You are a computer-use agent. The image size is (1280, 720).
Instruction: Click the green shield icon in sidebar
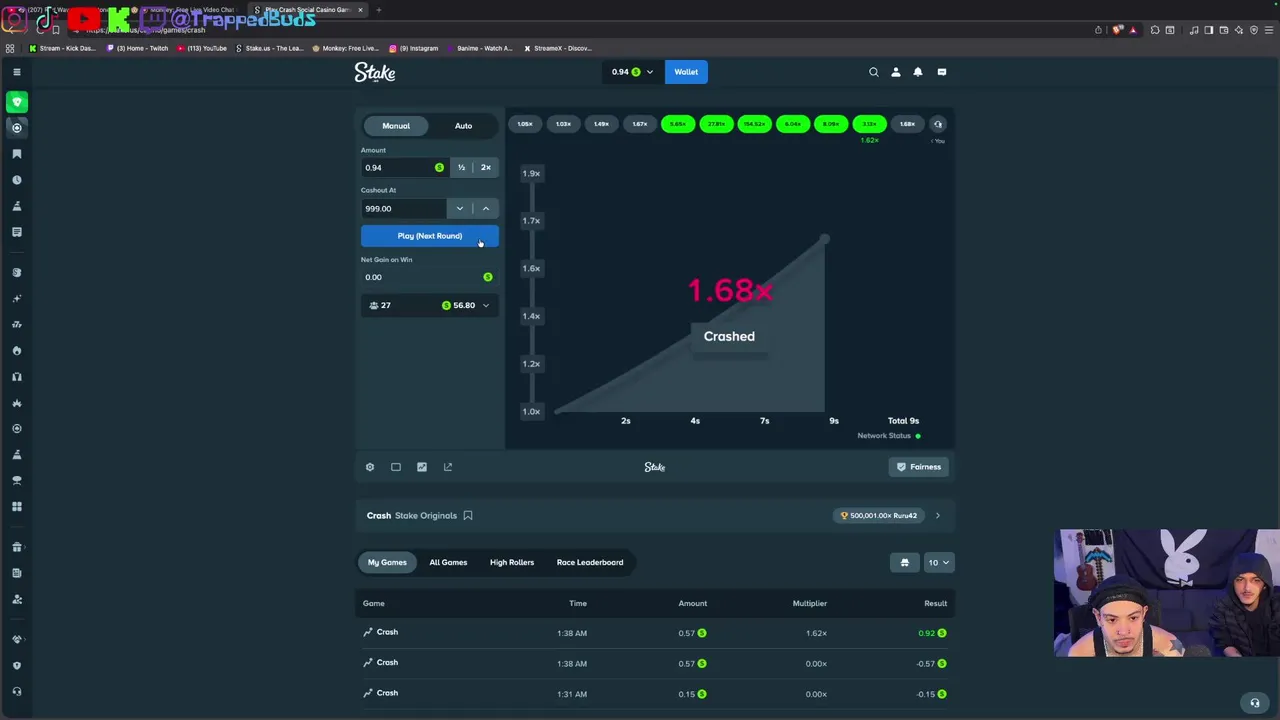pyautogui.click(x=16, y=102)
